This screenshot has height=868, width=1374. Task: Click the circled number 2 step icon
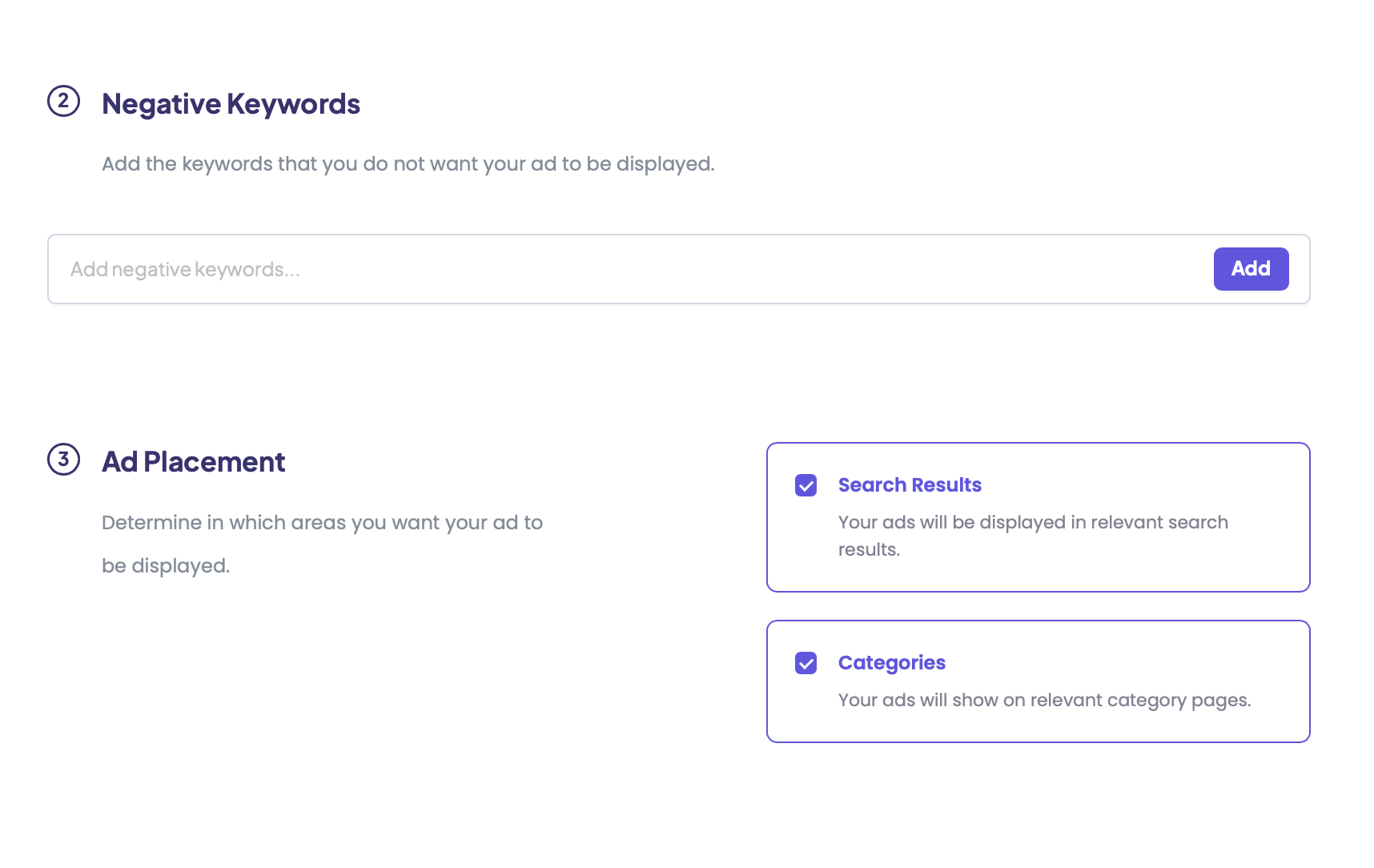pos(63,102)
